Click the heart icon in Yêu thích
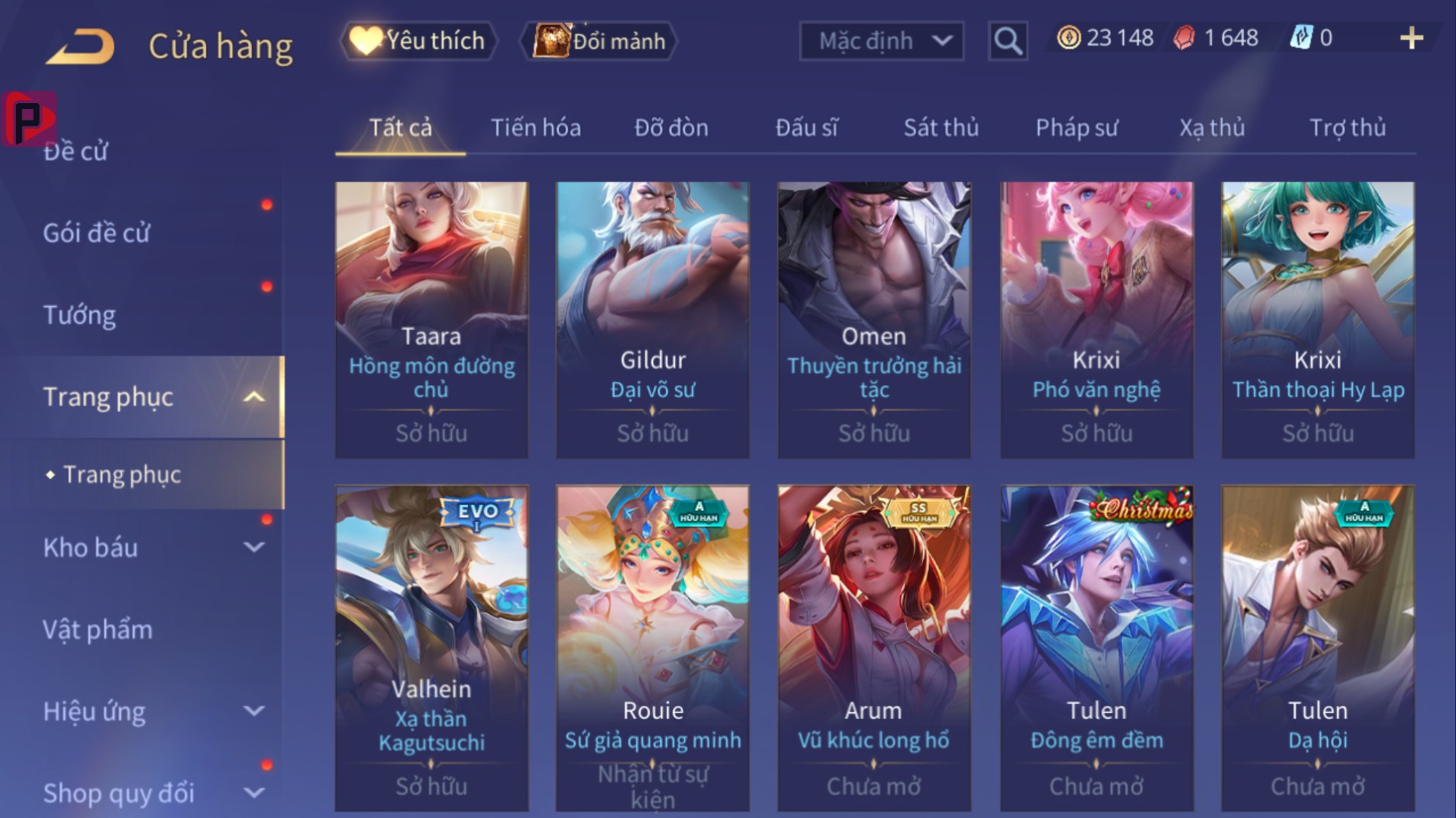The width and height of the screenshot is (1456, 818). pyautogui.click(x=365, y=40)
